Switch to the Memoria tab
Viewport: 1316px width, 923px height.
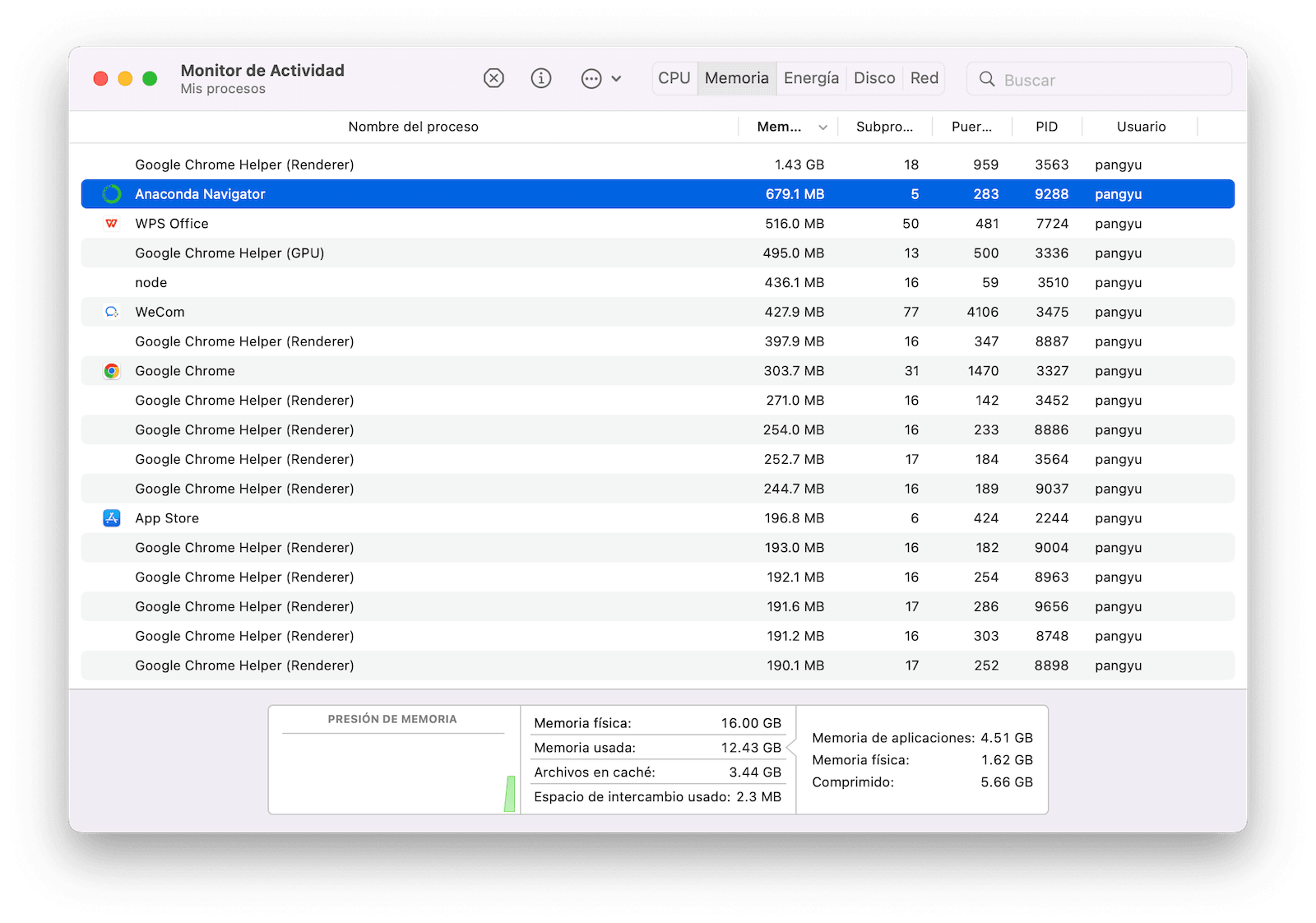pos(737,78)
